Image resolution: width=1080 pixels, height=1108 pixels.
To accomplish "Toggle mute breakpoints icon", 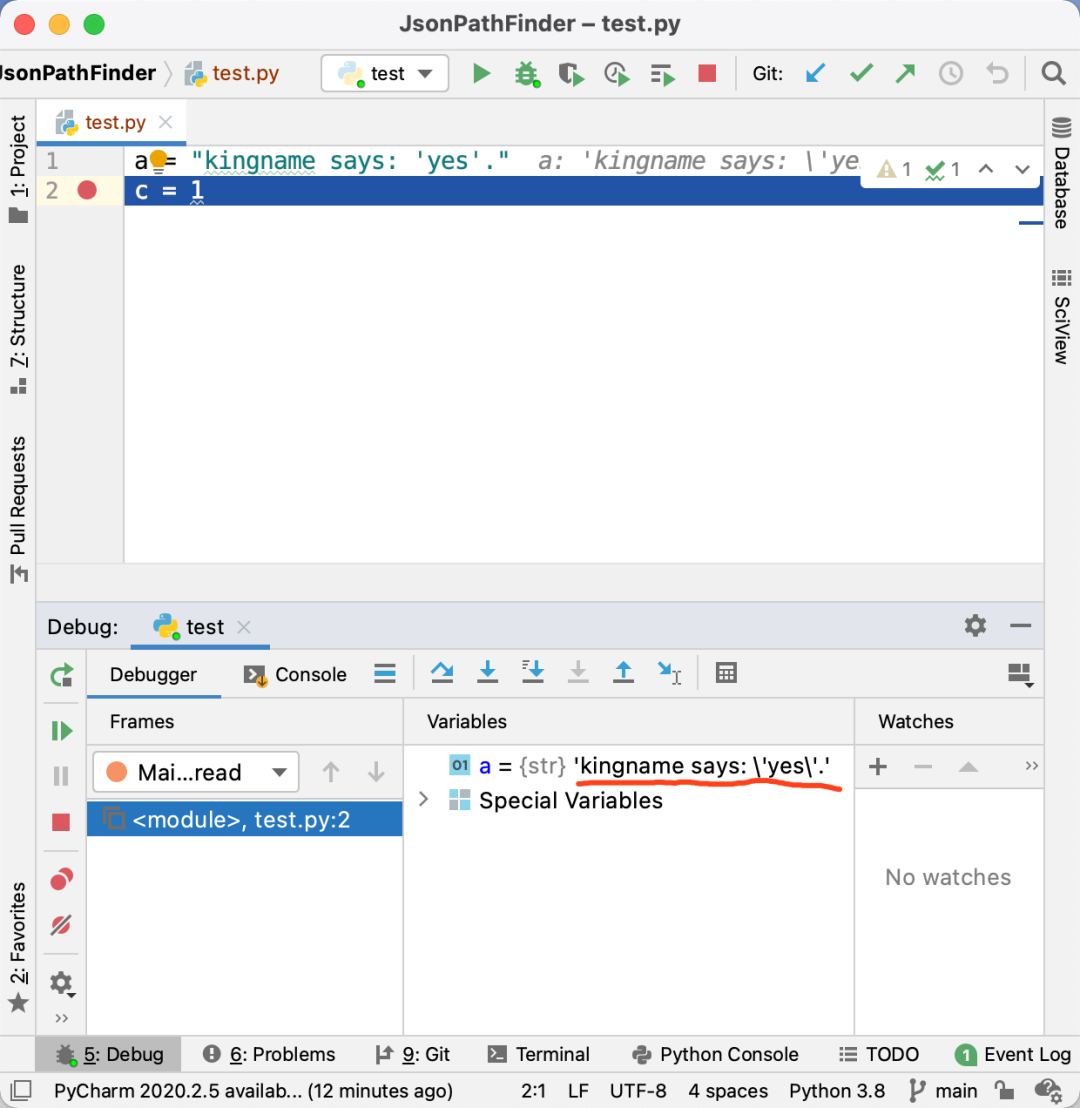I will point(61,925).
